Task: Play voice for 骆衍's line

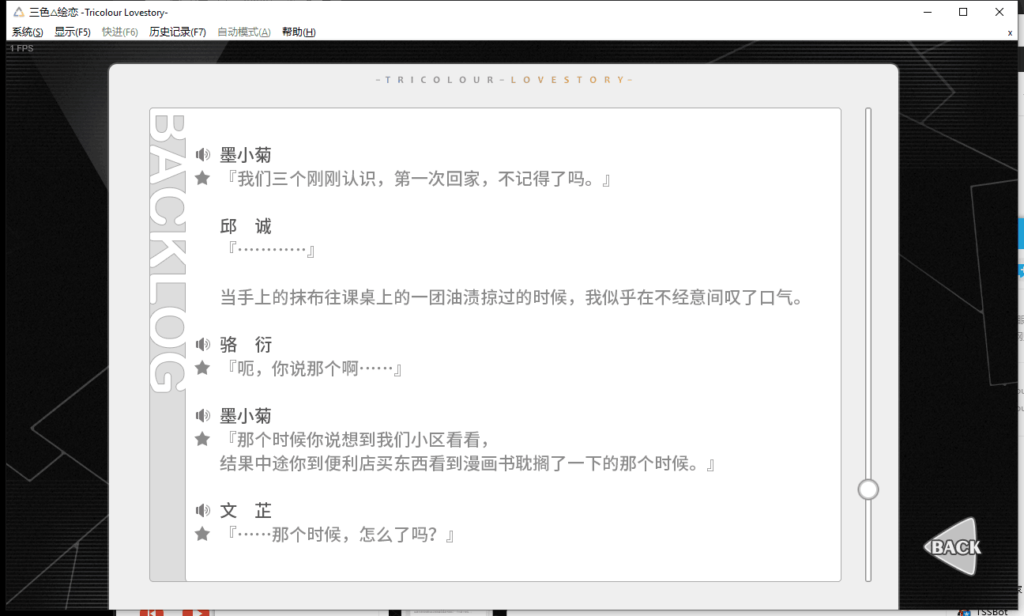Action: 203,344
